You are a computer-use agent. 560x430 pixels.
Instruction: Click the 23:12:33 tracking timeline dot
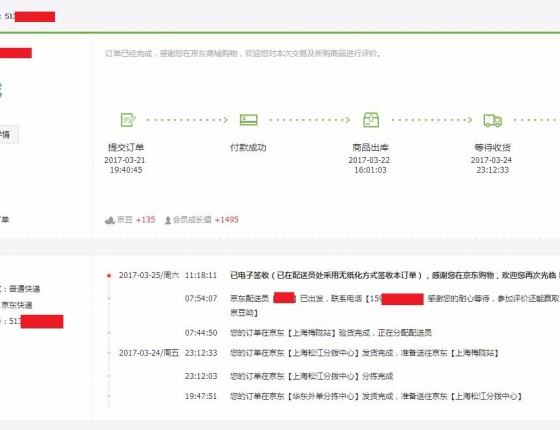[109, 353]
